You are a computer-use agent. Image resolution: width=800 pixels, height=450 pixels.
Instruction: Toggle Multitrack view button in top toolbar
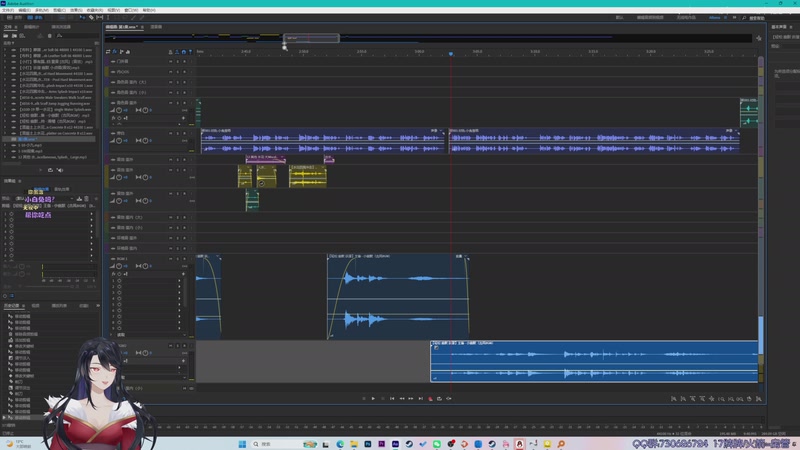tap(35, 17)
